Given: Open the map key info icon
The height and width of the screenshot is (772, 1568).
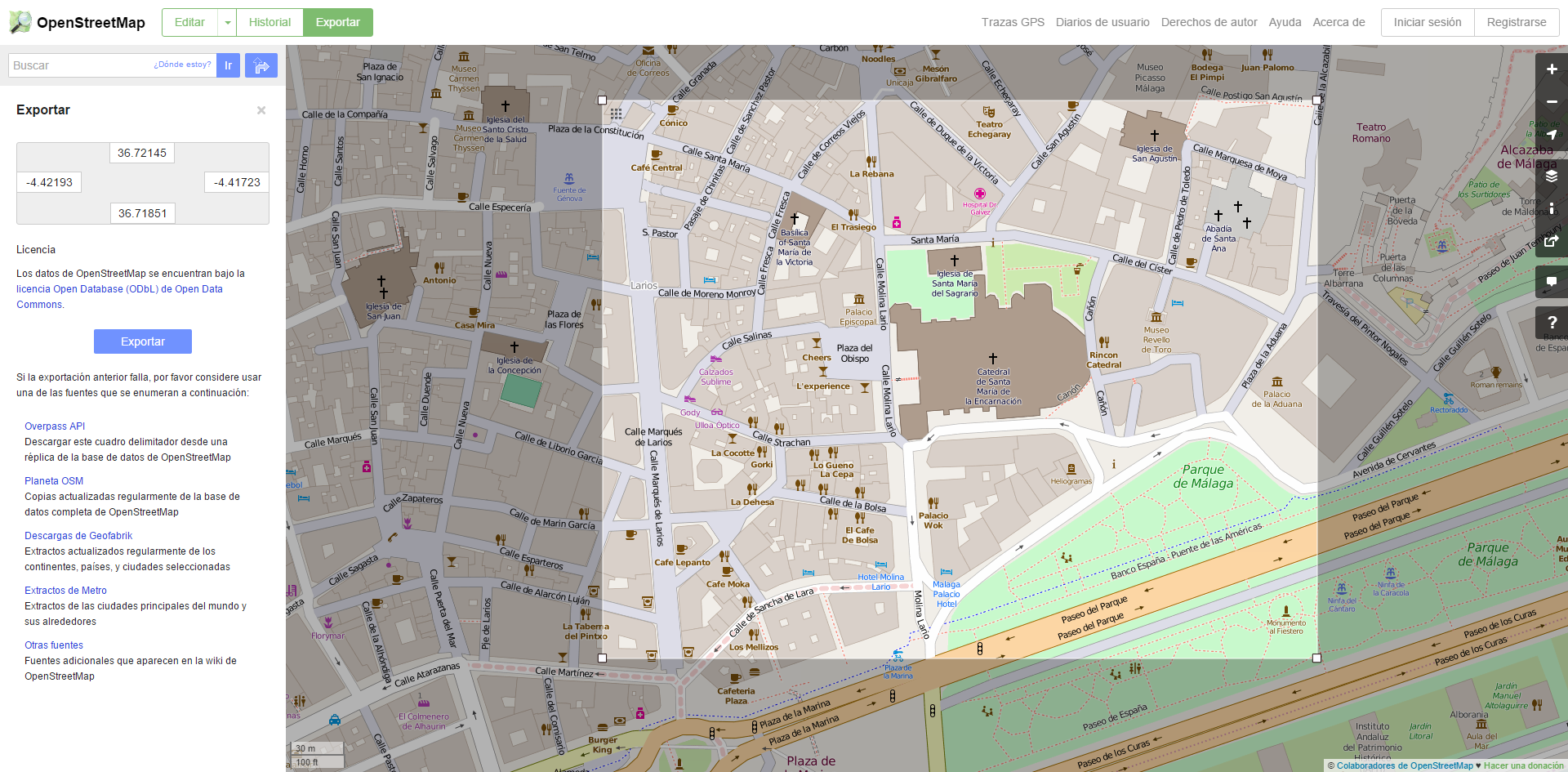Looking at the screenshot, I should click(x=1551, y=208).
